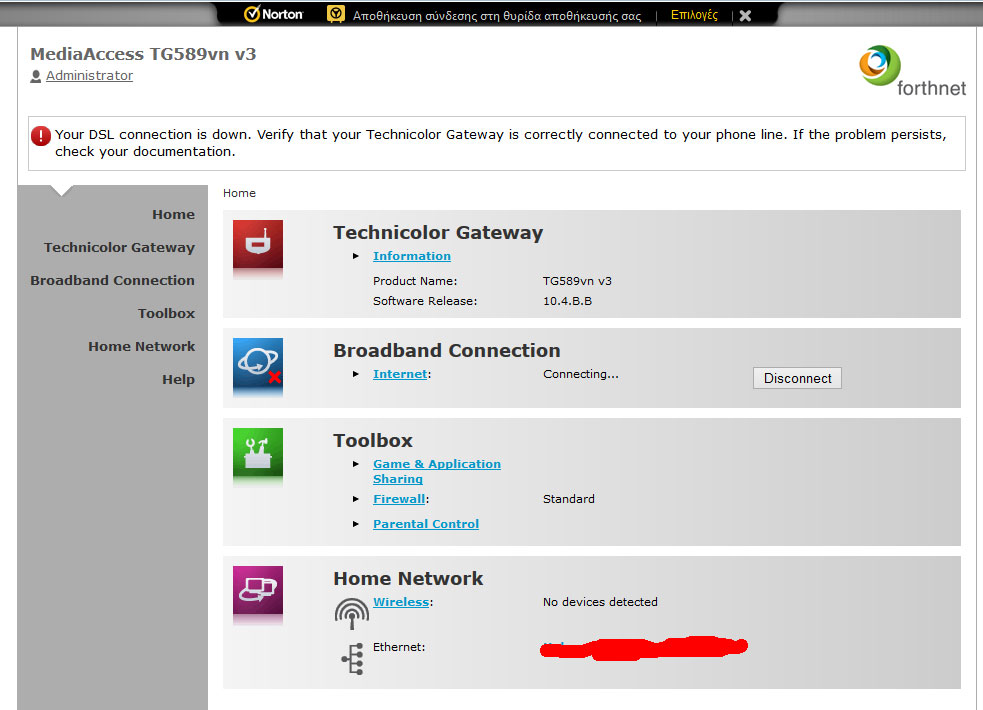Click the red Technicolor Gateway router icon
Image resolution: width=983 pixels, height=710 pixels.
(258, 245)
